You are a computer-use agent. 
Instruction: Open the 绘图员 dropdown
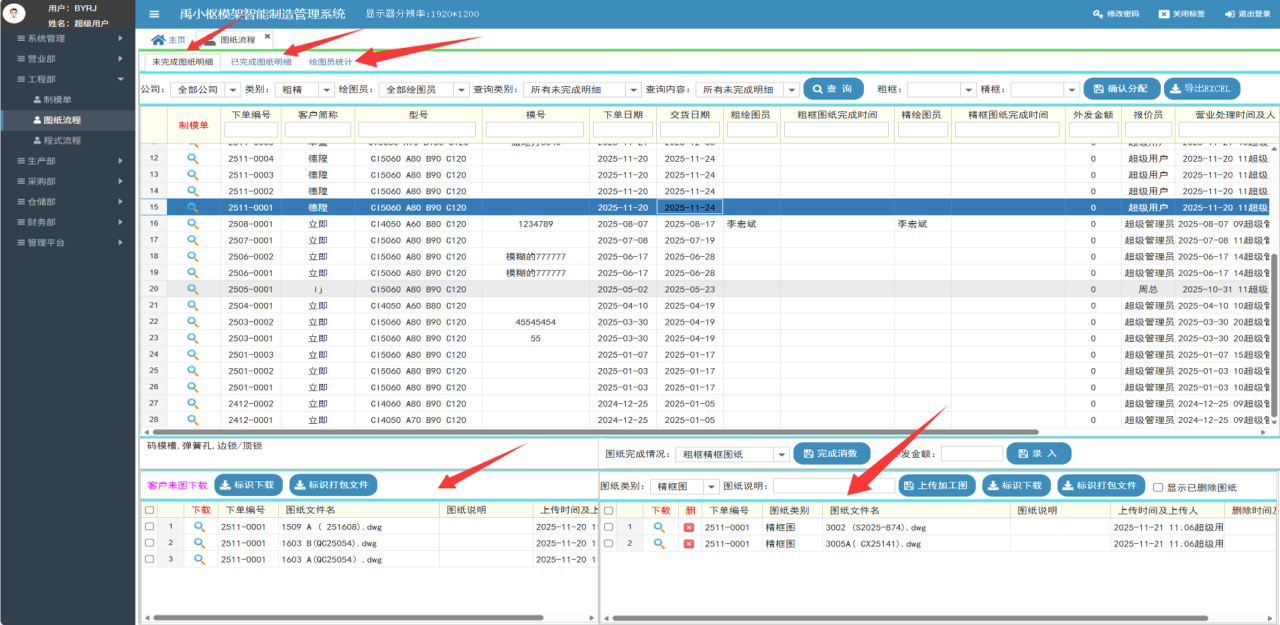coord(460,89)
